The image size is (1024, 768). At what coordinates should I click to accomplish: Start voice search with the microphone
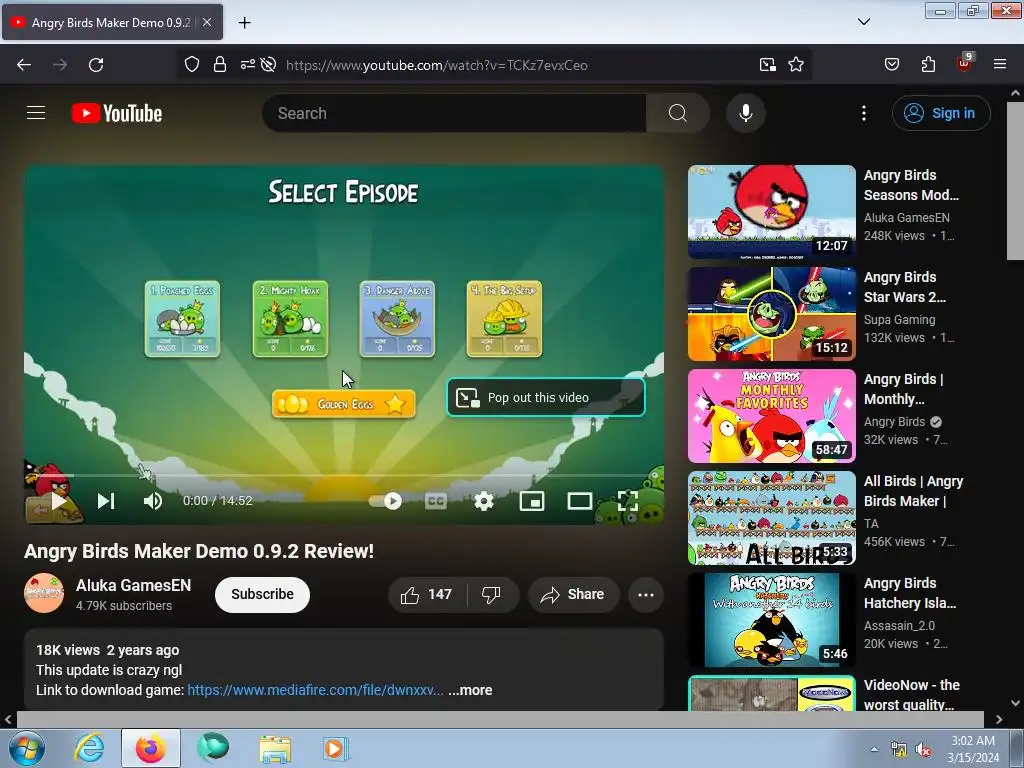(745, 113)
